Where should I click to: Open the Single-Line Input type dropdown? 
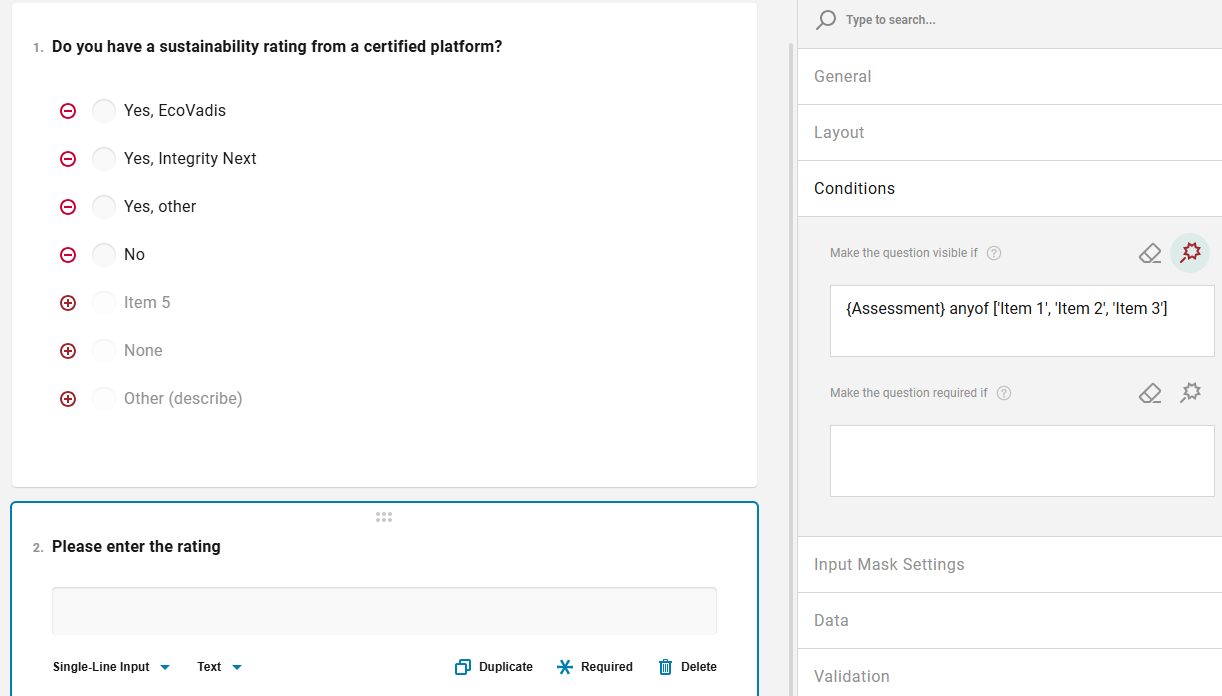click(111, 667)
